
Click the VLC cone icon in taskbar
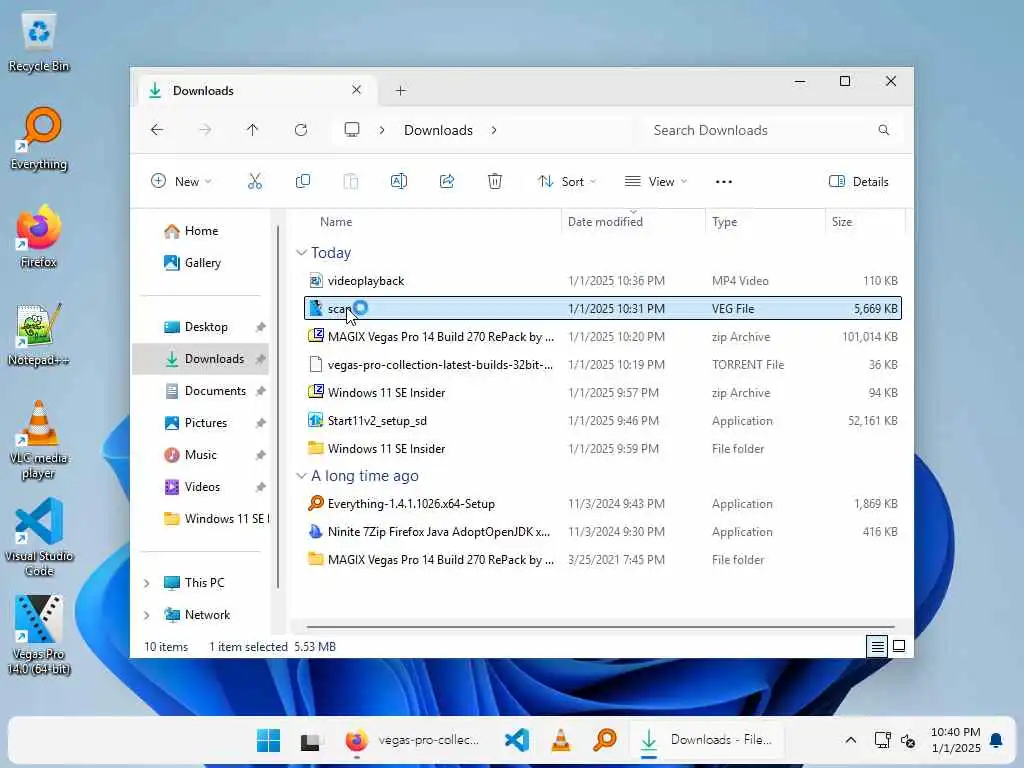tap(560, 741)
